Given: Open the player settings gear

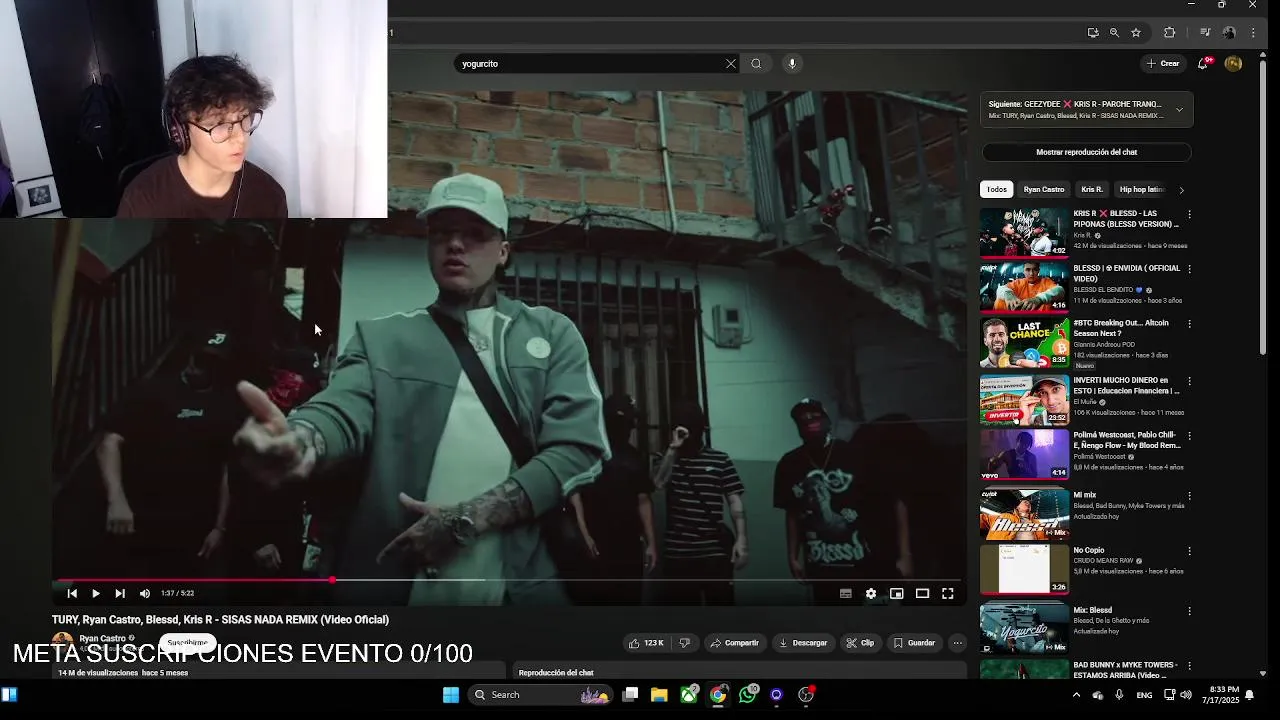Looking at the screenshot, I should click(x=871, y=593).
